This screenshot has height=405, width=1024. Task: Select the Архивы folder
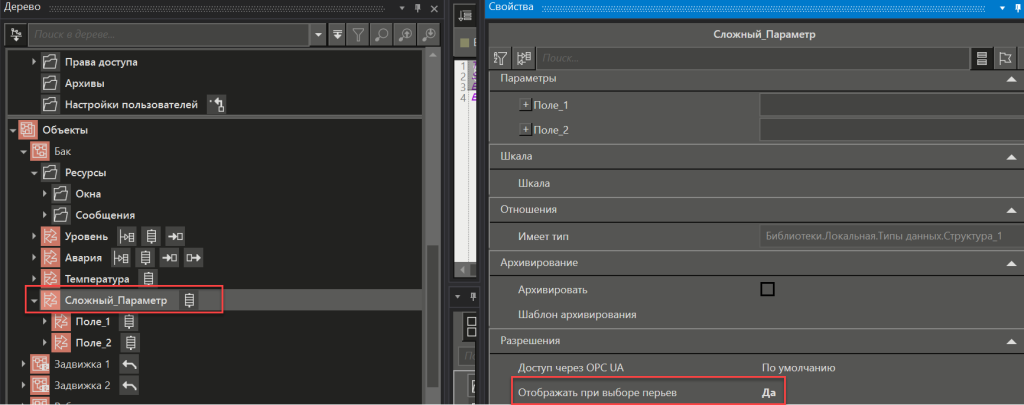(x=85, y=83)
